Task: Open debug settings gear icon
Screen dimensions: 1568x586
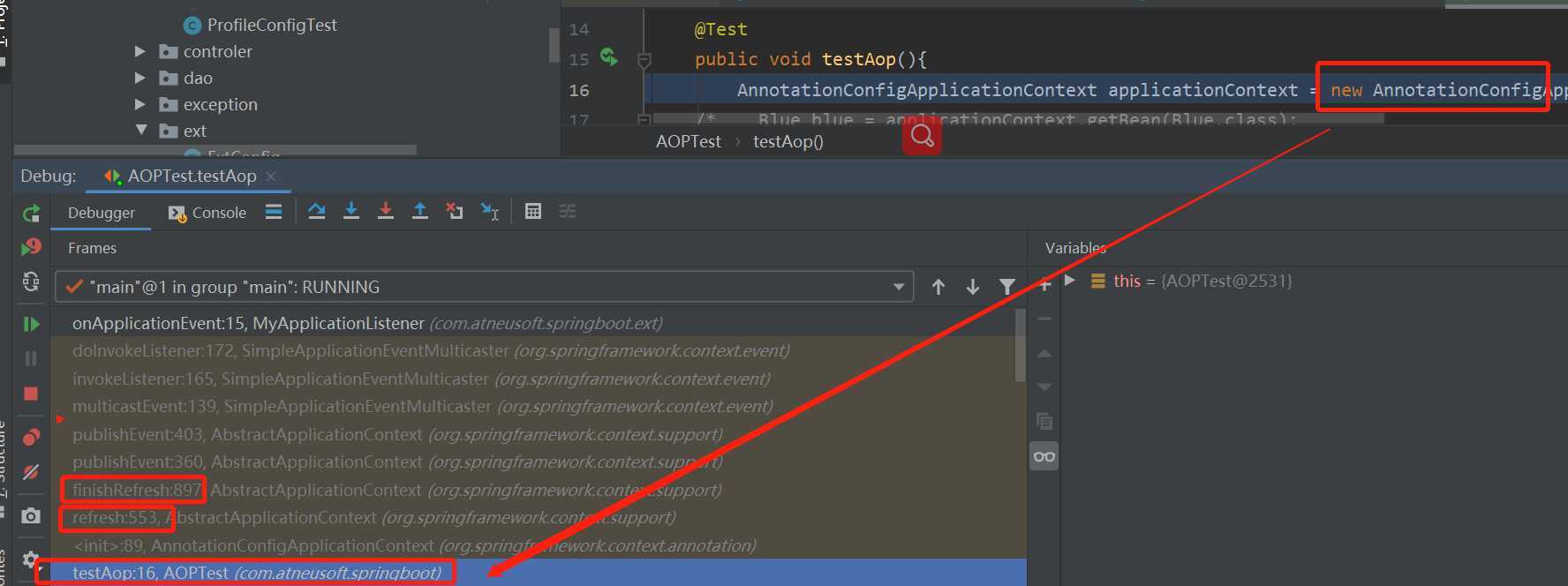Action: click(x=31, y=559)
